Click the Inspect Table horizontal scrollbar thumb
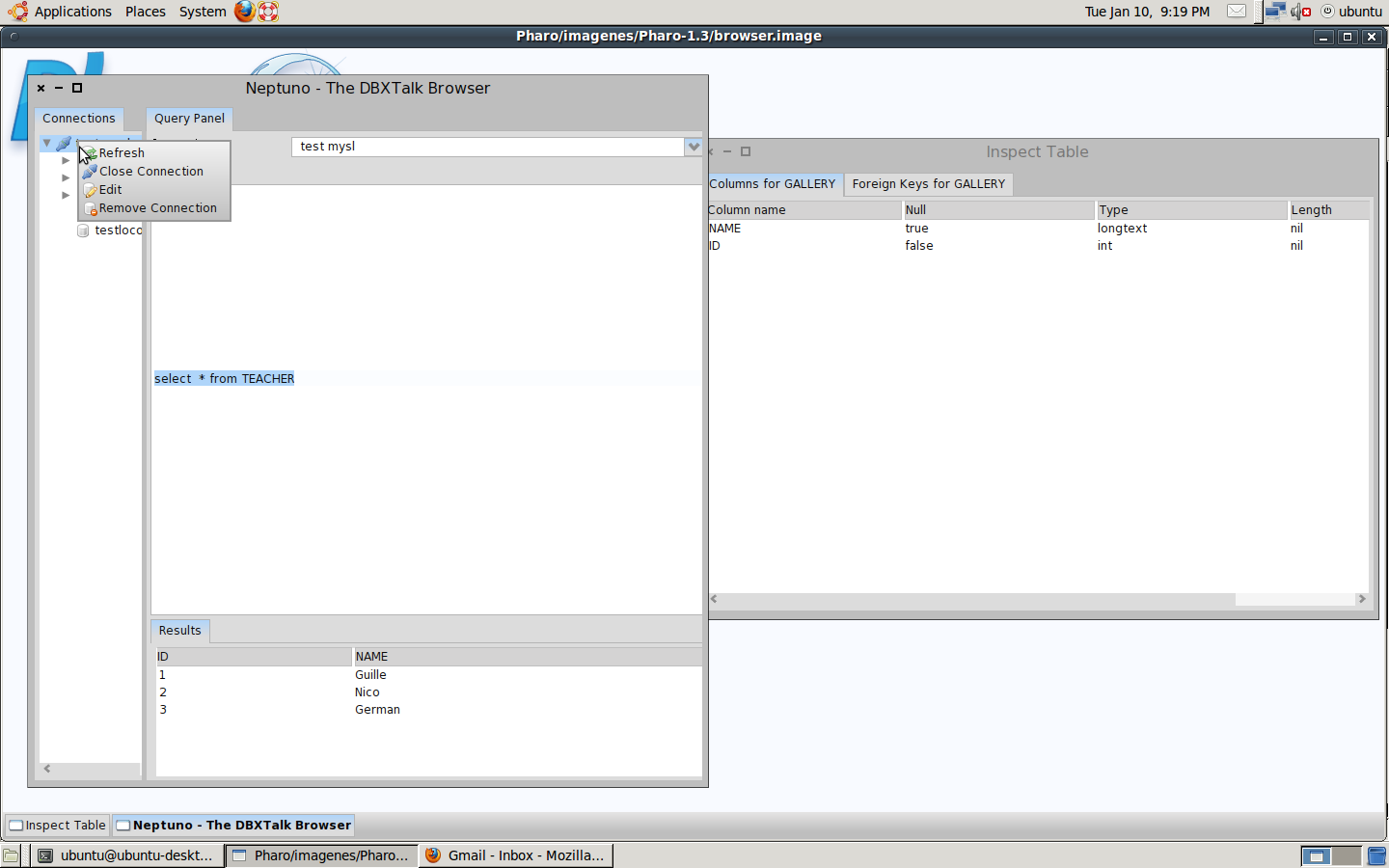This screenshot has width=1389, height=868. (1295, 599)
